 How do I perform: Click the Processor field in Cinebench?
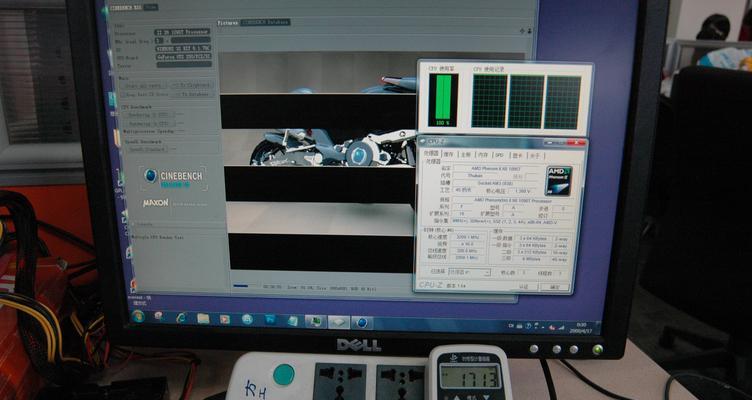[182, 32]
